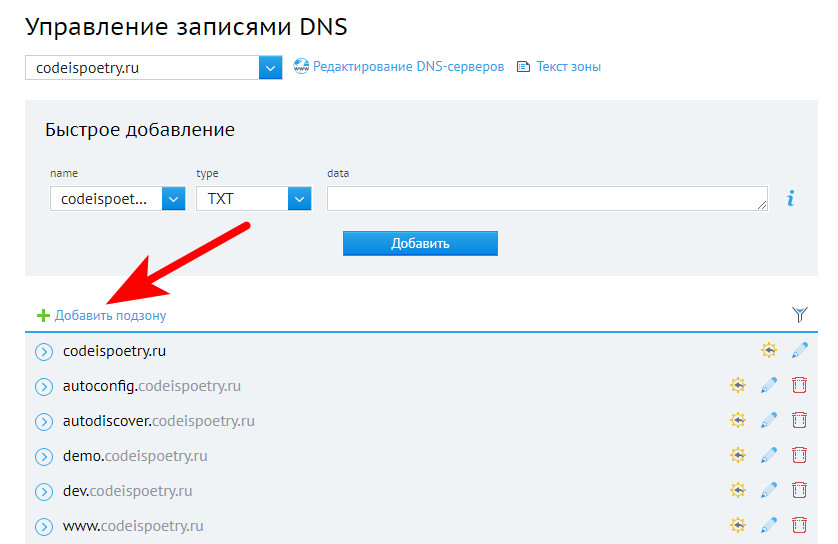This screenshot has width=838, height=544.
Task: Click the Быстрое добавление heading
Action: (x=140, y=130)
